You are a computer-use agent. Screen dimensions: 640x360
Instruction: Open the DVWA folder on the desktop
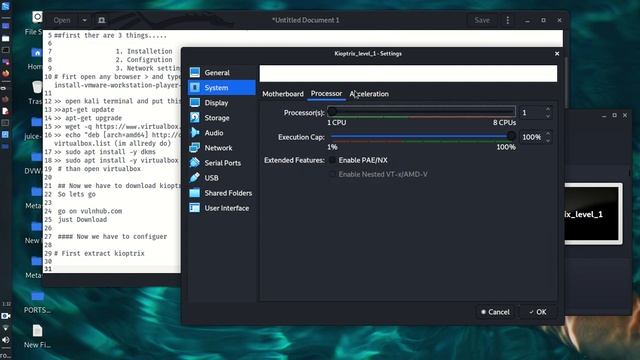(x=36, y=157)
